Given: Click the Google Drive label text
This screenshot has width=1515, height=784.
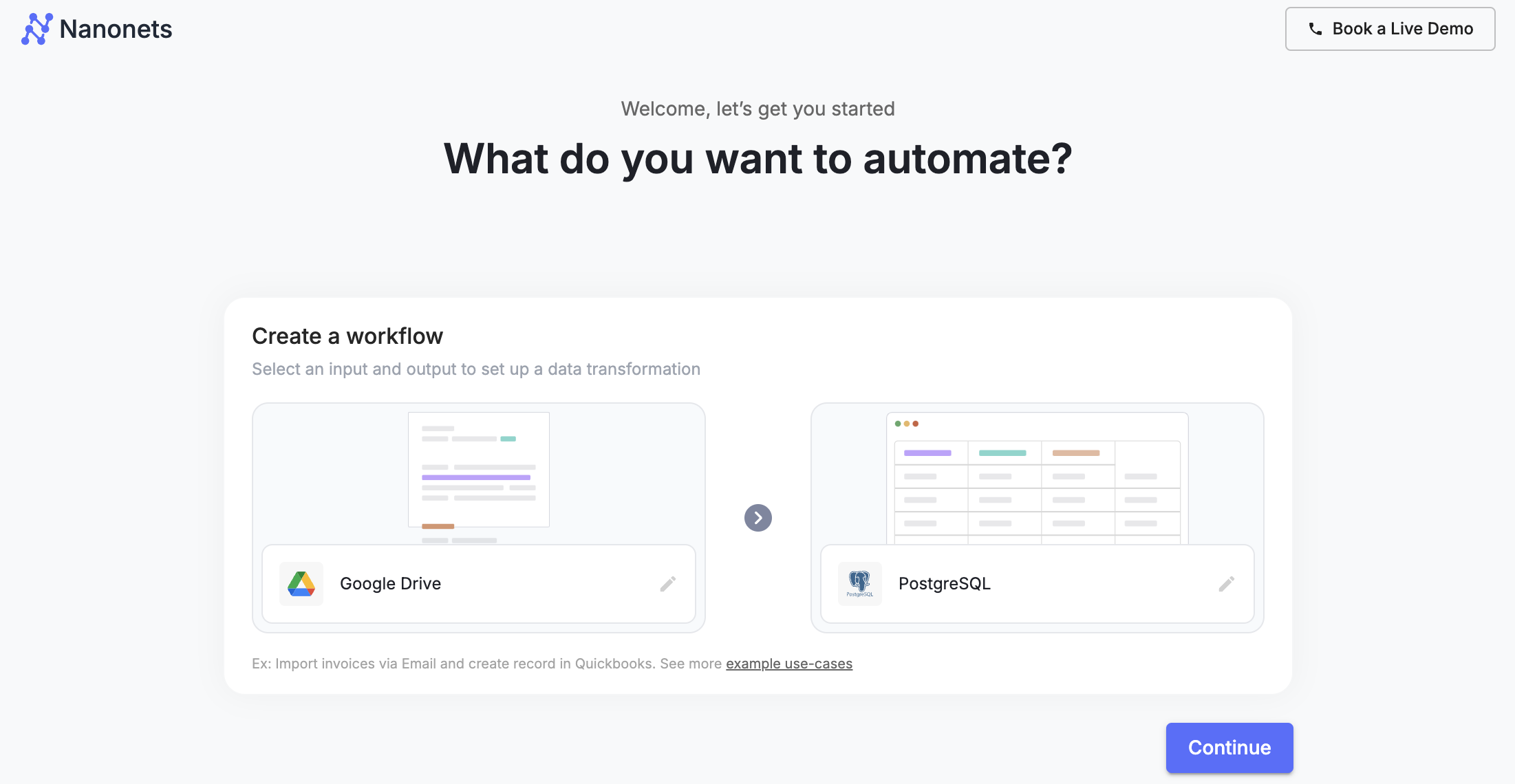Looking at the screenshot, I should pyautogui.click(x=390, y=584).
